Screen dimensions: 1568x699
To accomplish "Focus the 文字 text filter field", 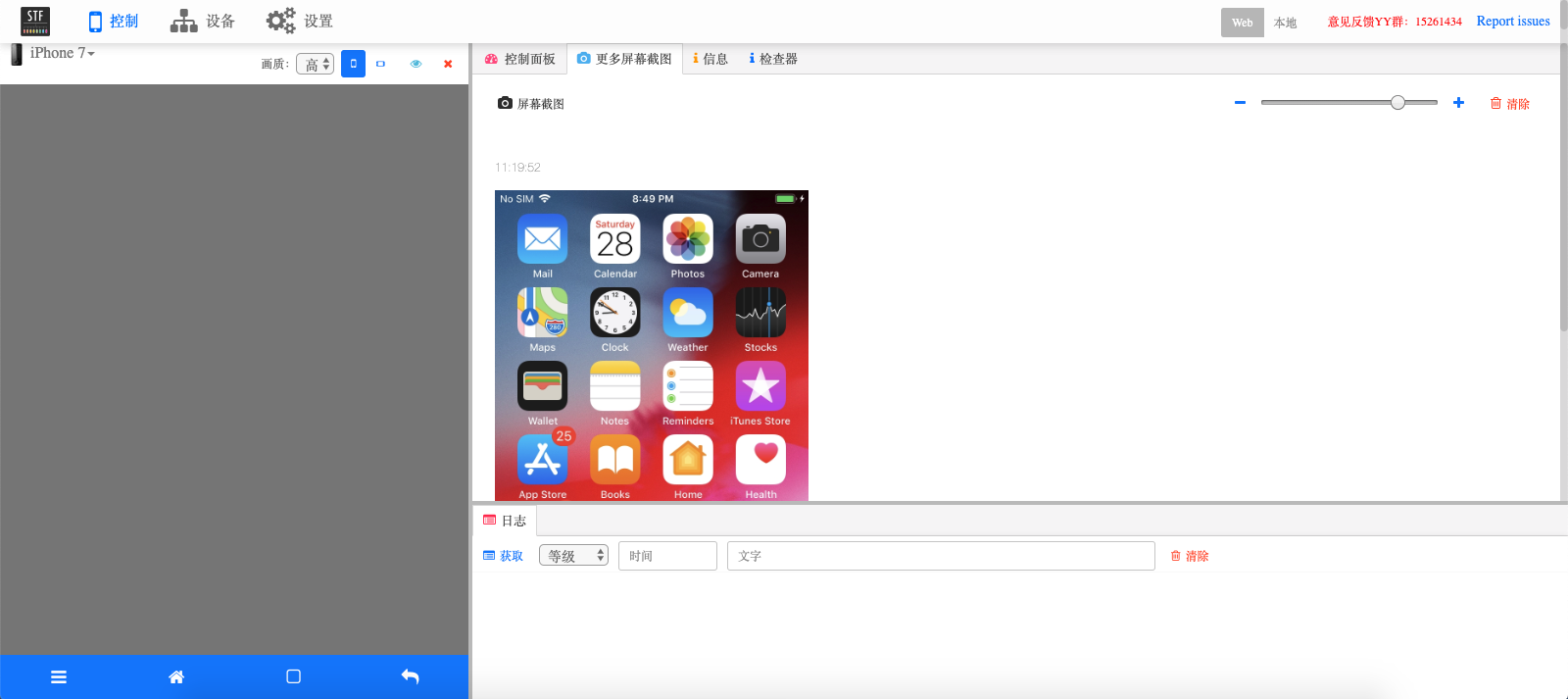I will coord(941,556).
